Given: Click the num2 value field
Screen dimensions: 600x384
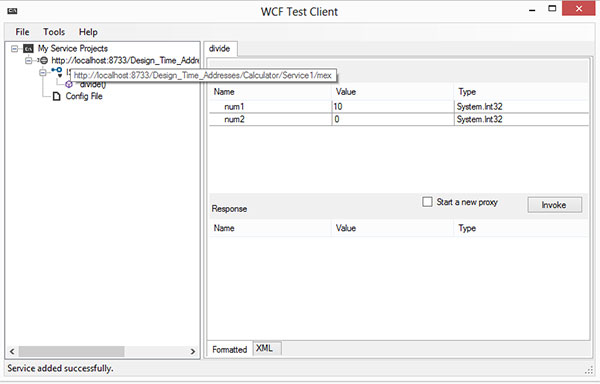Looking at the screenshot, I should pos(392,119).
